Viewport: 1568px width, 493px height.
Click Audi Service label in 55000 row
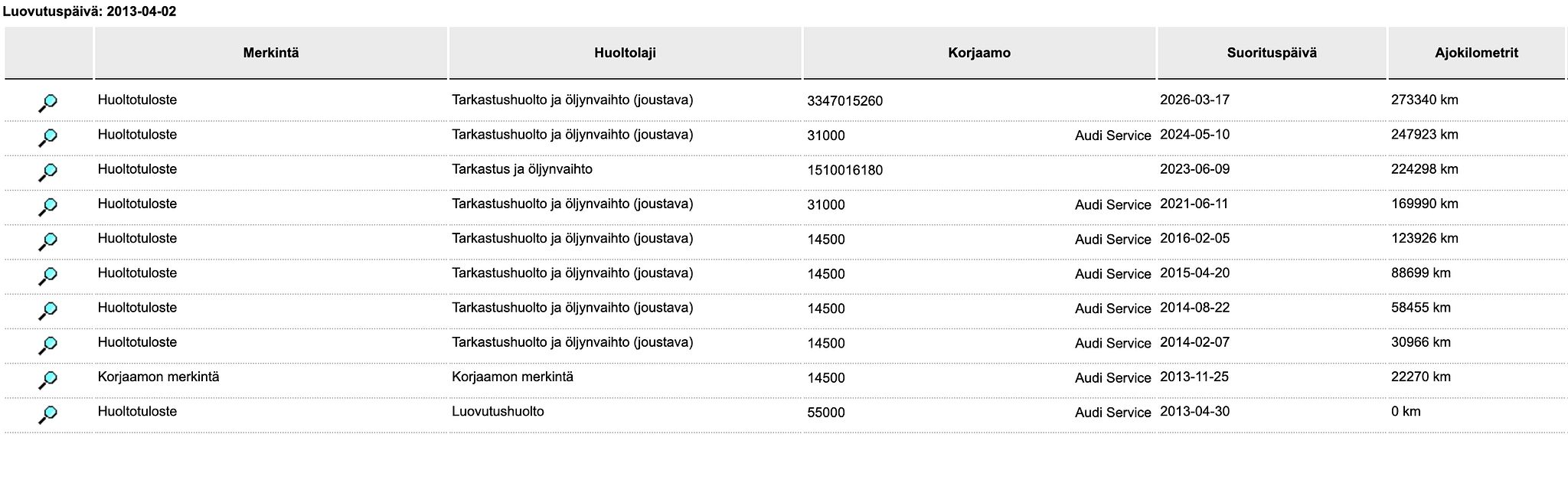tap(1112, 413)
